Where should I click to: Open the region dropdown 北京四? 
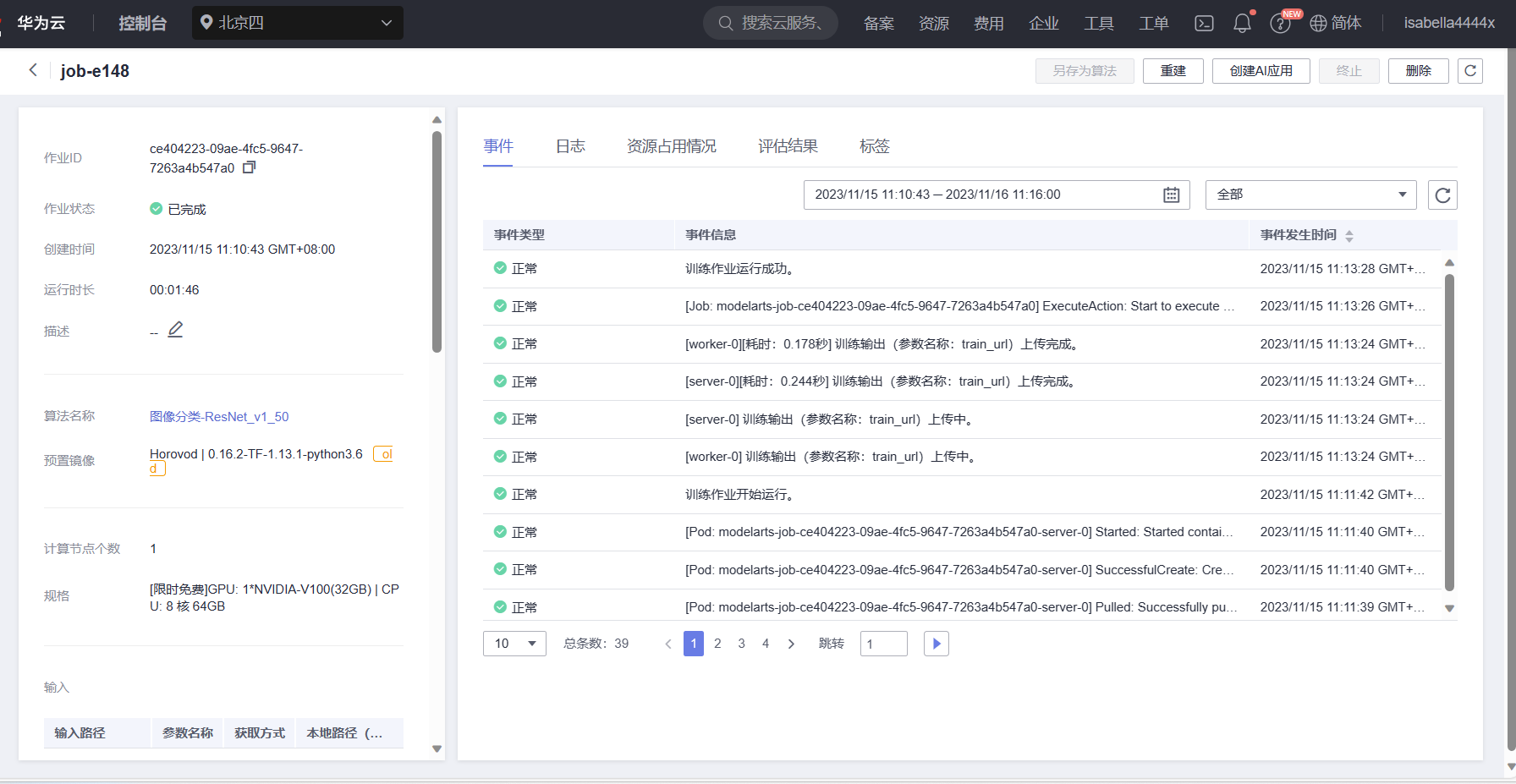(x=298, y=23)
